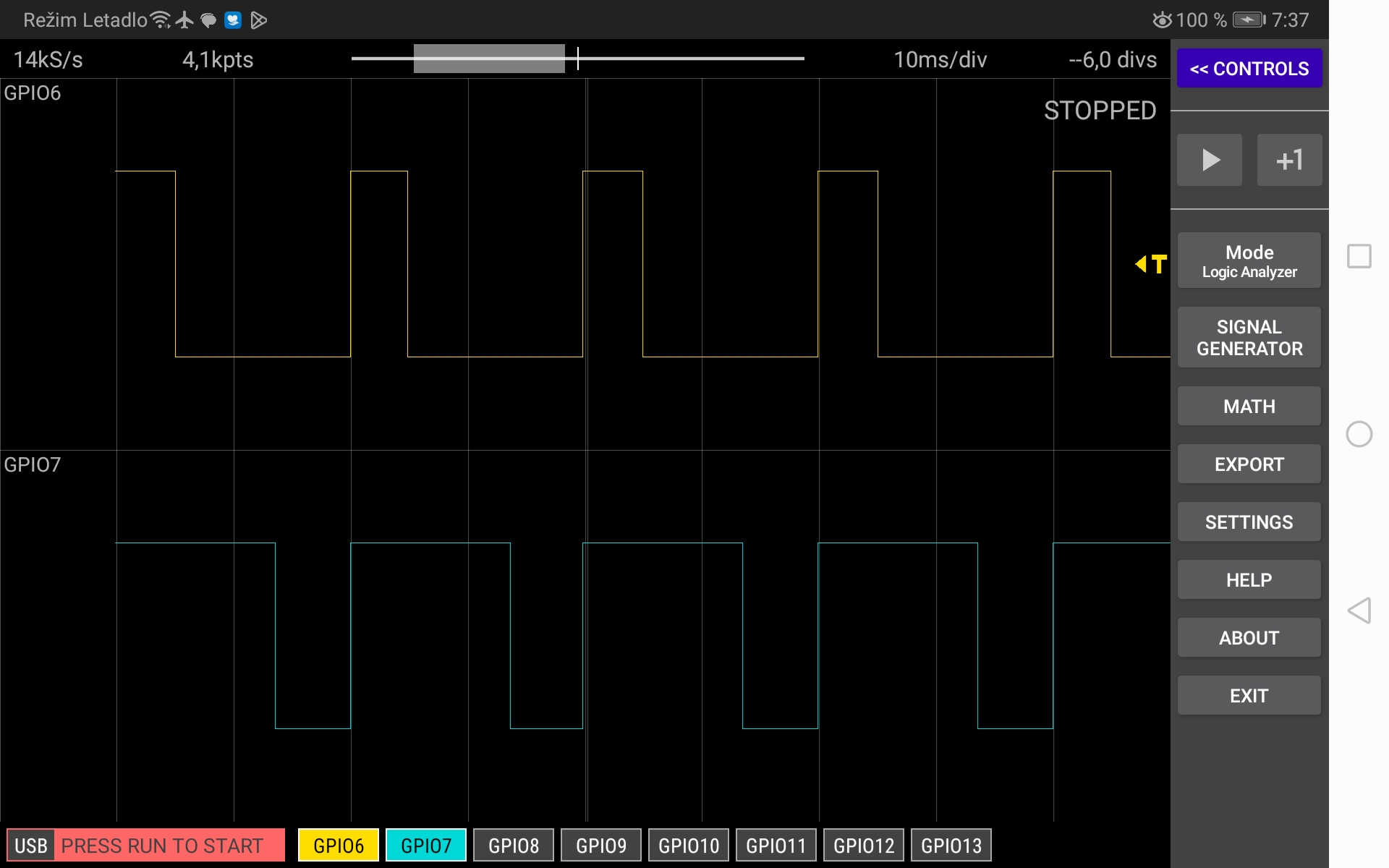Tap the Android back navigation button
The width and height of the screenshot is (1389, 868).
pyautogui.click(x=1361, y=611)
